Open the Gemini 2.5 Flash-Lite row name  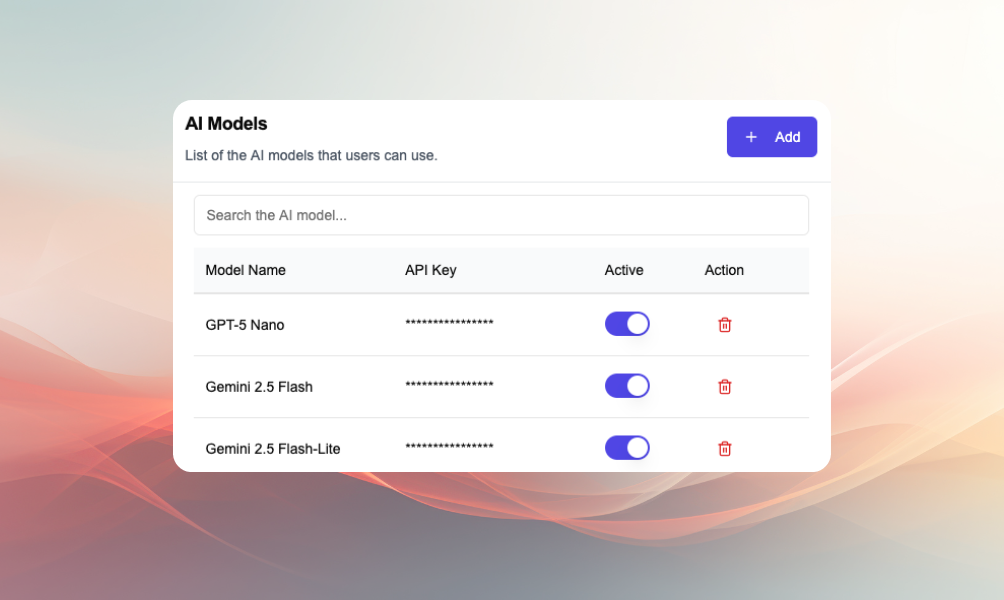coord(273,449)
